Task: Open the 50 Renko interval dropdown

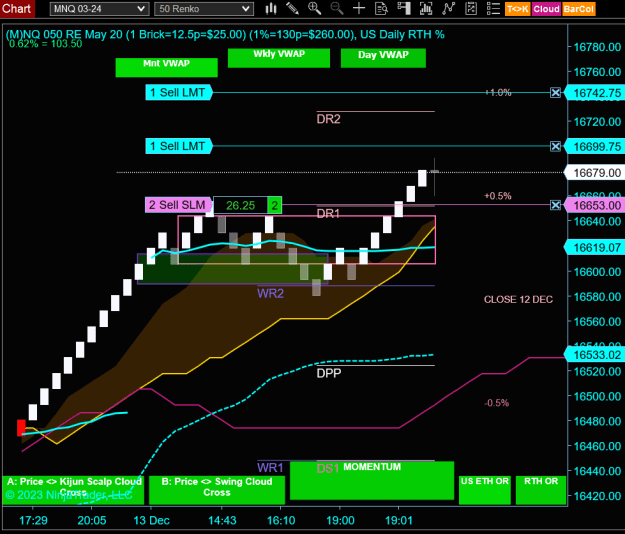Action: pyautogui.click(x=204, y=9)
